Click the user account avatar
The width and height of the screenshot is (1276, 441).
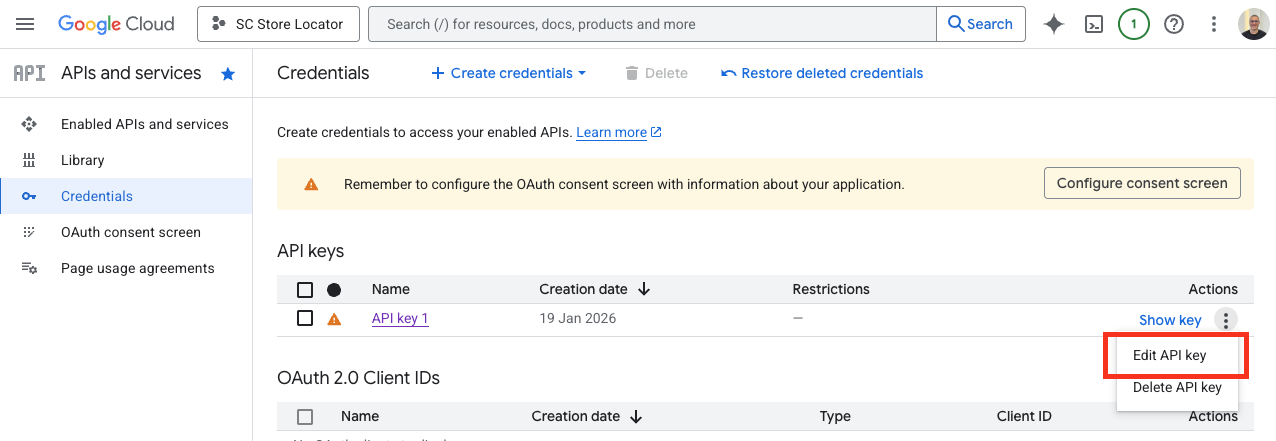(x=1253, y=24)
